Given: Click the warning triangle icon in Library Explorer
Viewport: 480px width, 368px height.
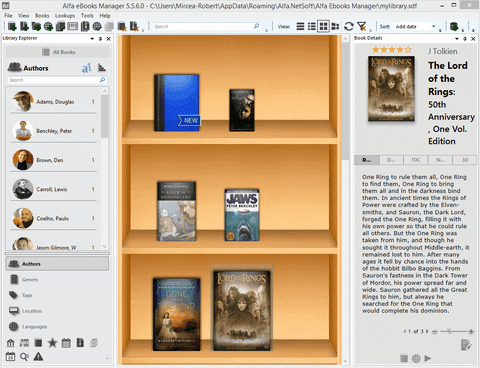Looking at the screenshot, I should pyautogui.click(x=38, y=357).
